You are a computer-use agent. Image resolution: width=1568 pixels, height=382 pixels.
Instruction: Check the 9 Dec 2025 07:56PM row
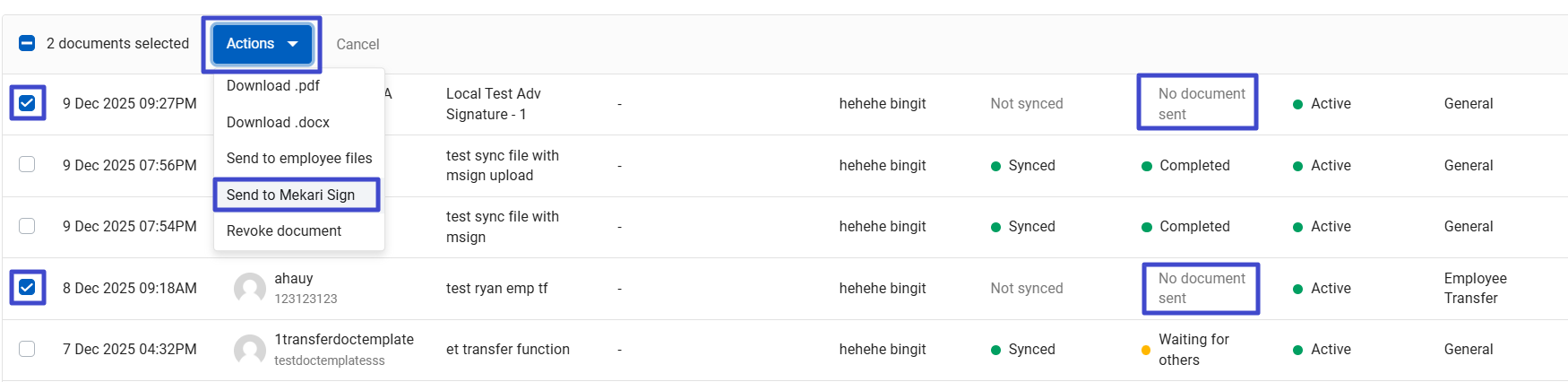[x=27, y=165]
